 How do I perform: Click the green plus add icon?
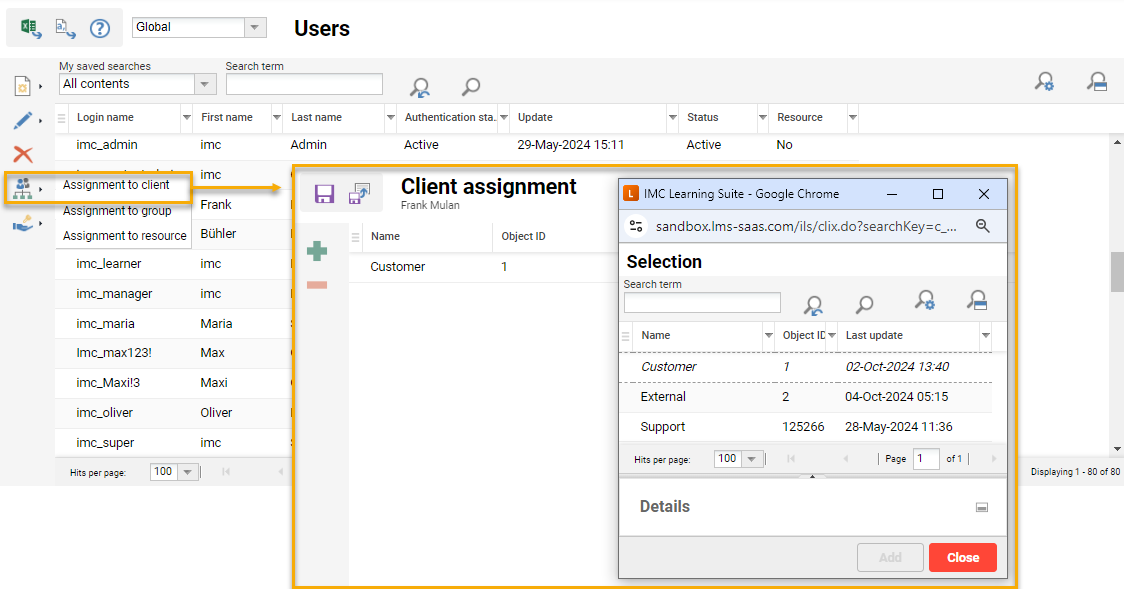(x=317, y=251)
